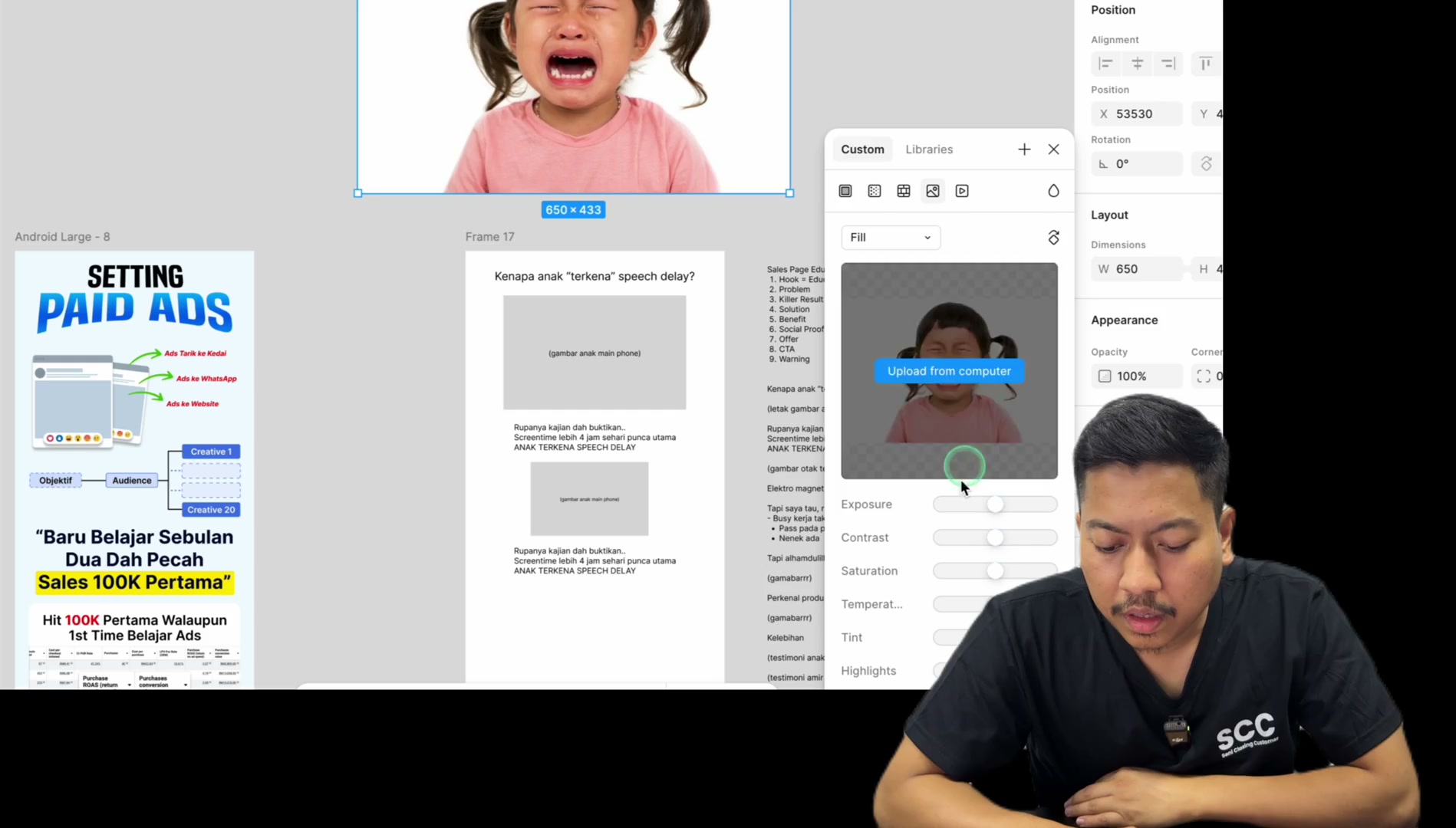The width and height of the screenshot is (1456, 828).
Task: Click the crying girl image preview thumbnail
Action: coord(949,371)
